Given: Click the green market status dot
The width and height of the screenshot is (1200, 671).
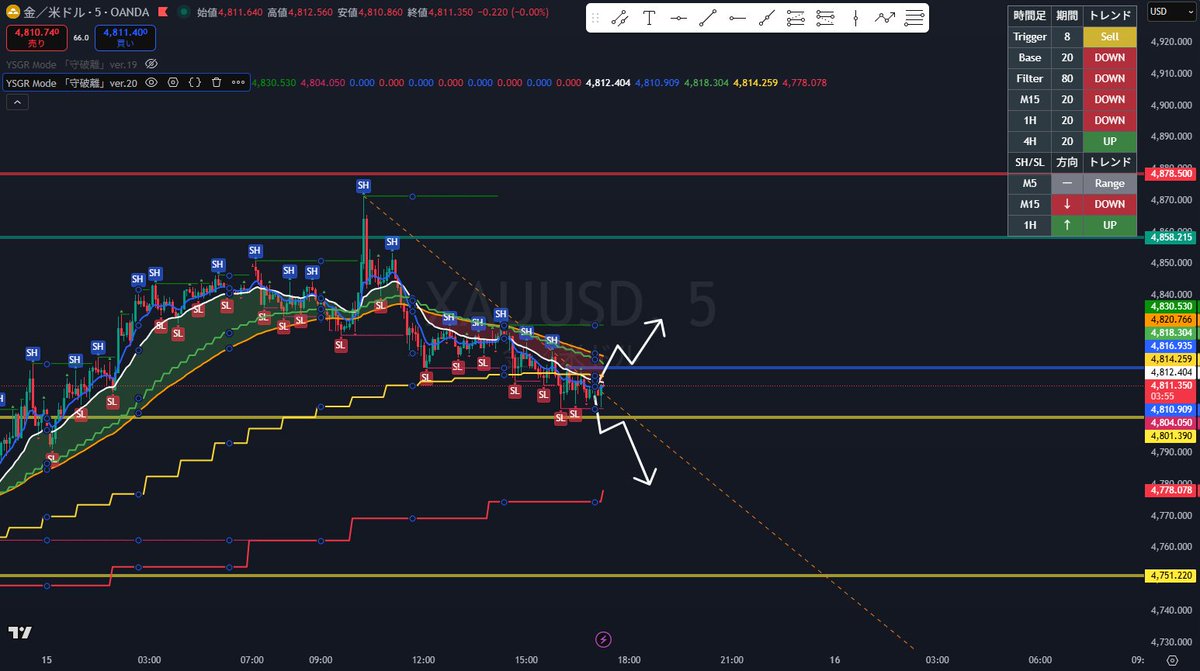Looking at the screenshot, I should click(183, 12).
